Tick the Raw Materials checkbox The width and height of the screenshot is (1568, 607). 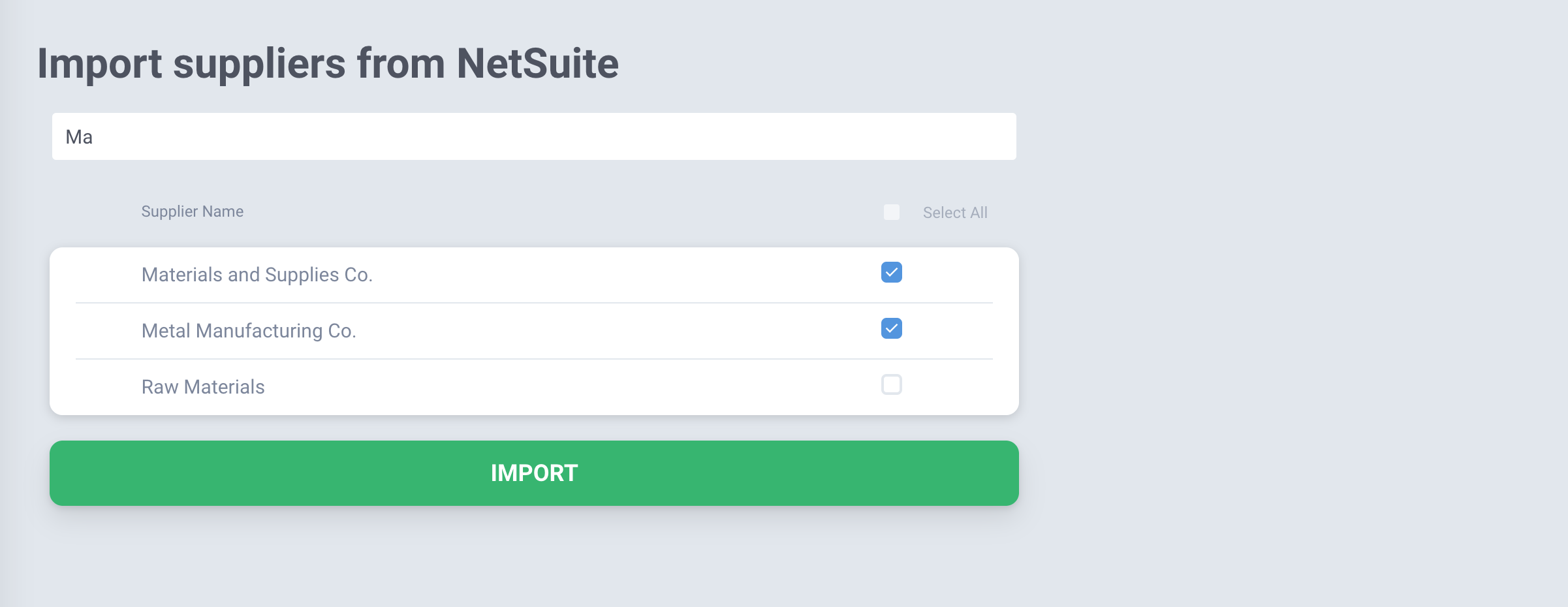[891, 384]
